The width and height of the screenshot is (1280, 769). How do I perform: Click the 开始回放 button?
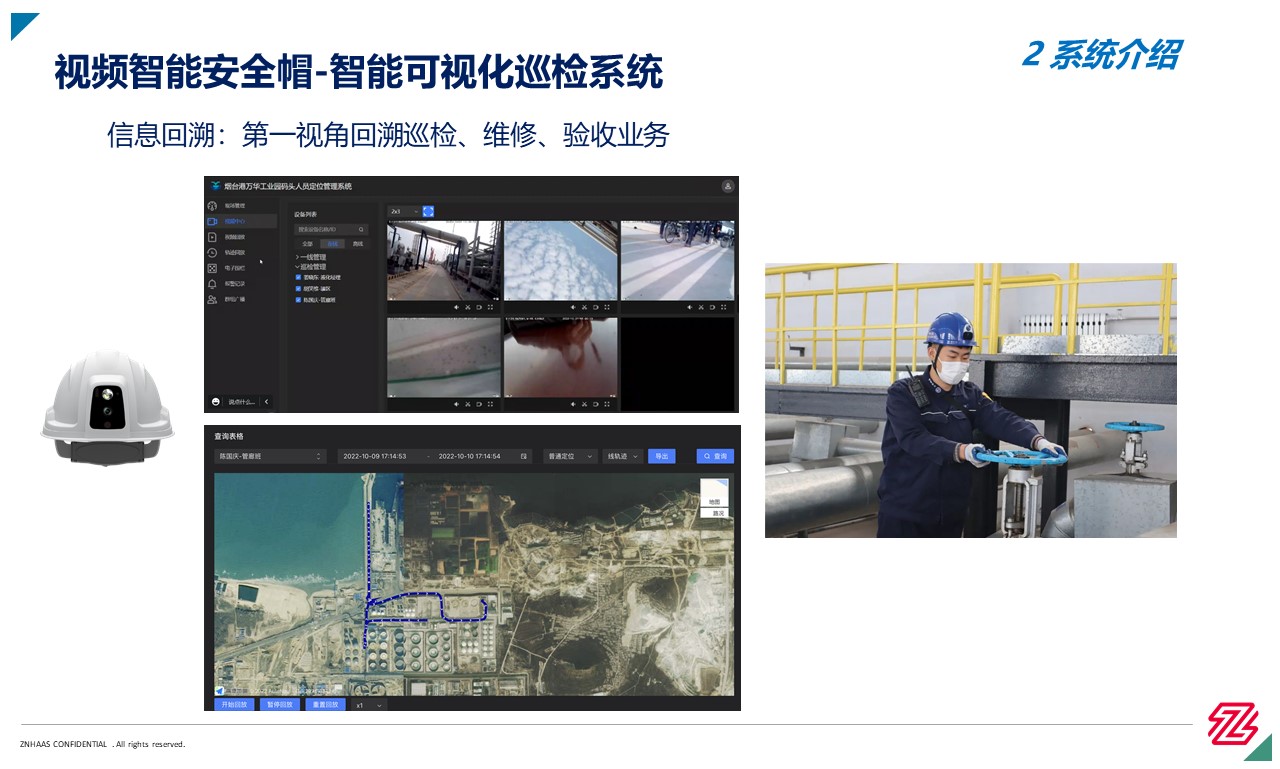(234, 705)
